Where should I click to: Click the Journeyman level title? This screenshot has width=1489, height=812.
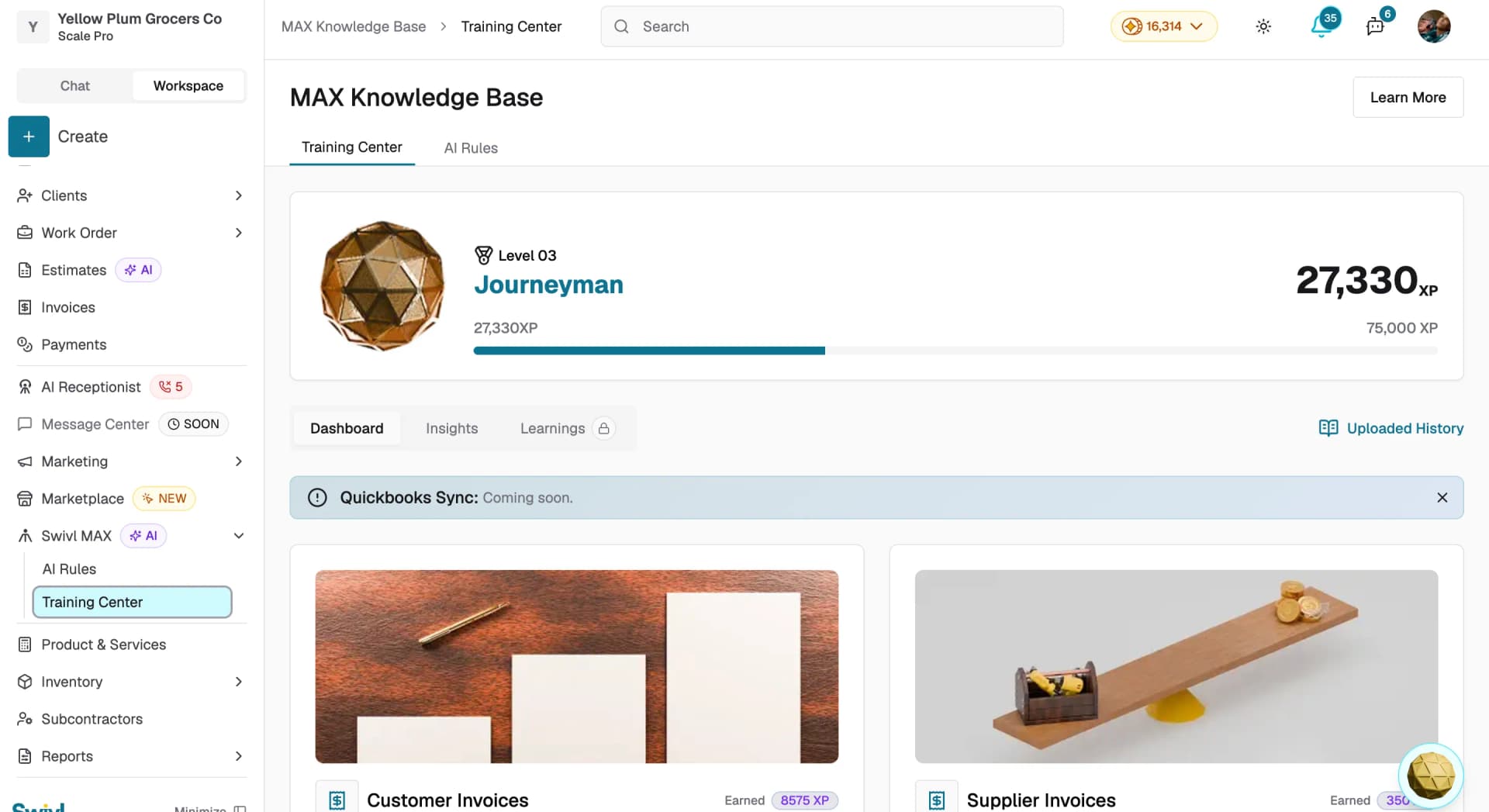[x=548, y=285]
